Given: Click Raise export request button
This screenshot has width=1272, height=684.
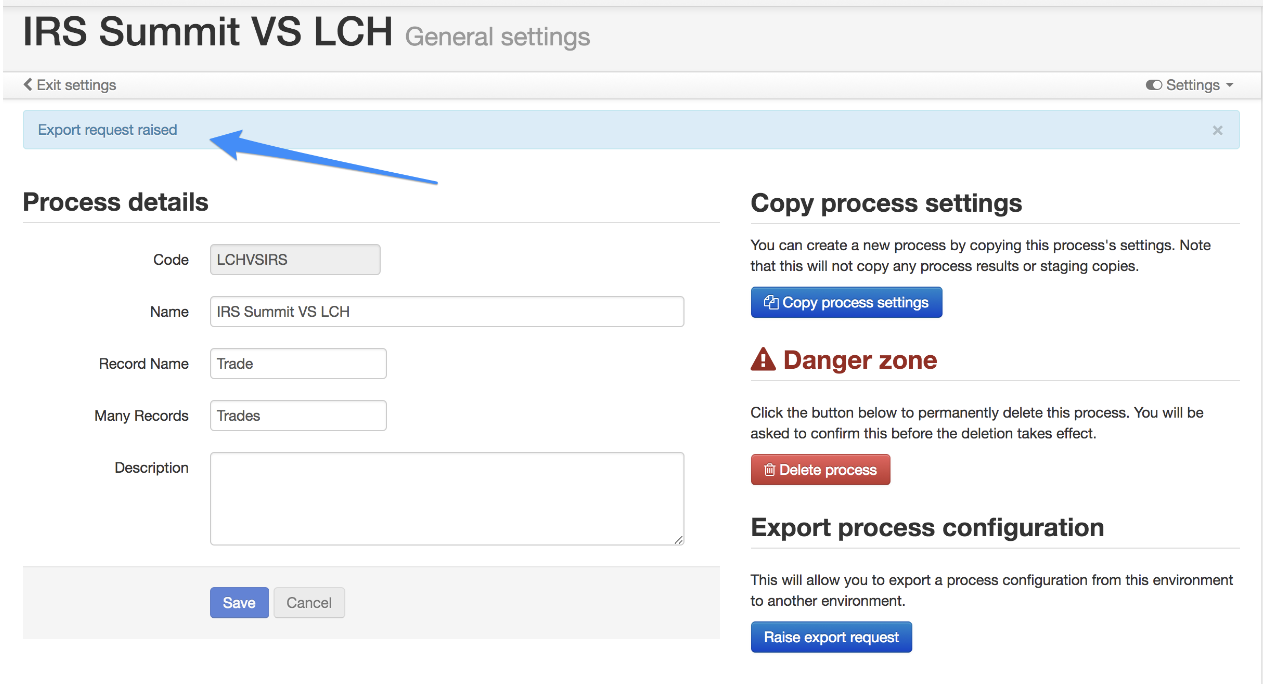Looking at the screenshot, I should [831, 637].
